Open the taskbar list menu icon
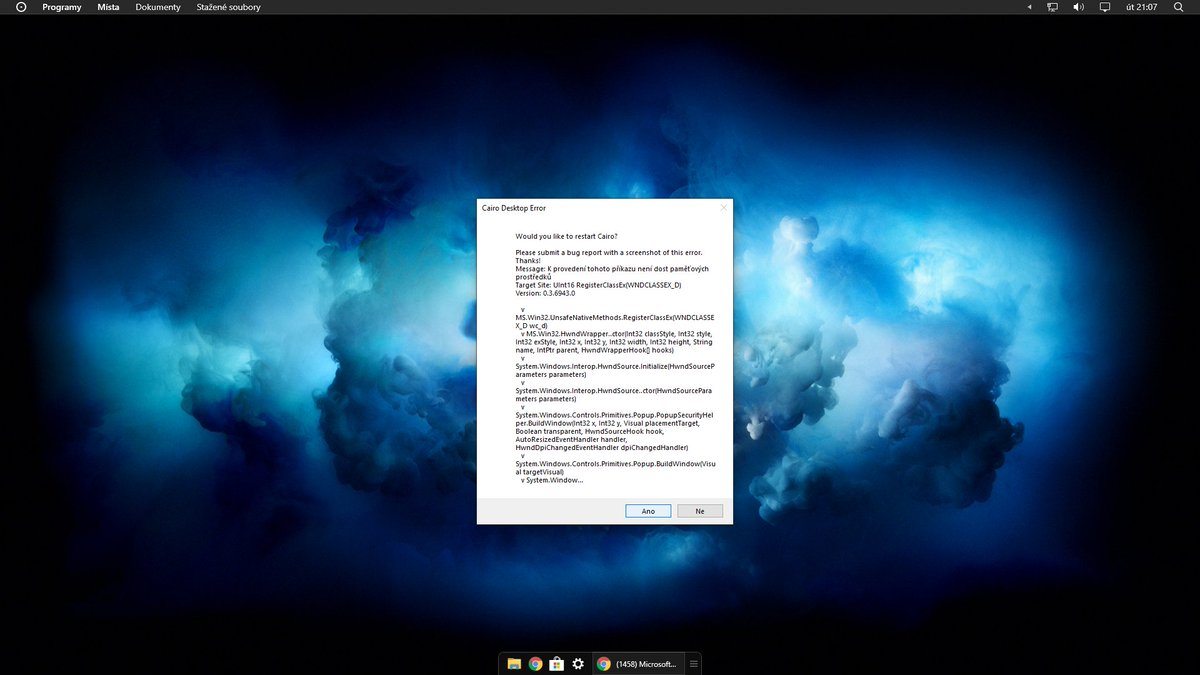The height and width of the screenshot is (675, 1200). click(695, 663)
